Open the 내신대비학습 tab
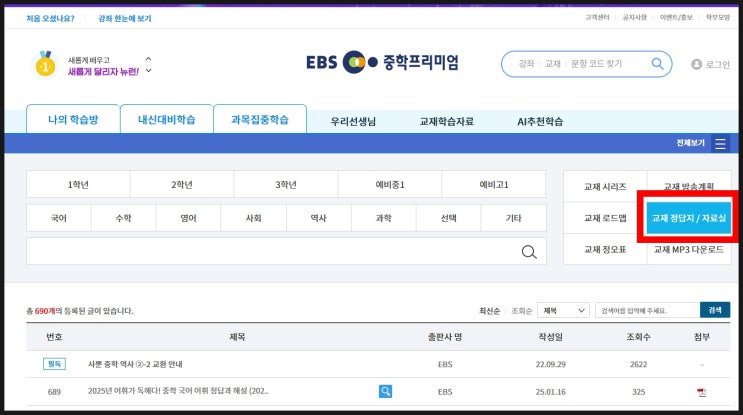743x415 pixels. 166,119
